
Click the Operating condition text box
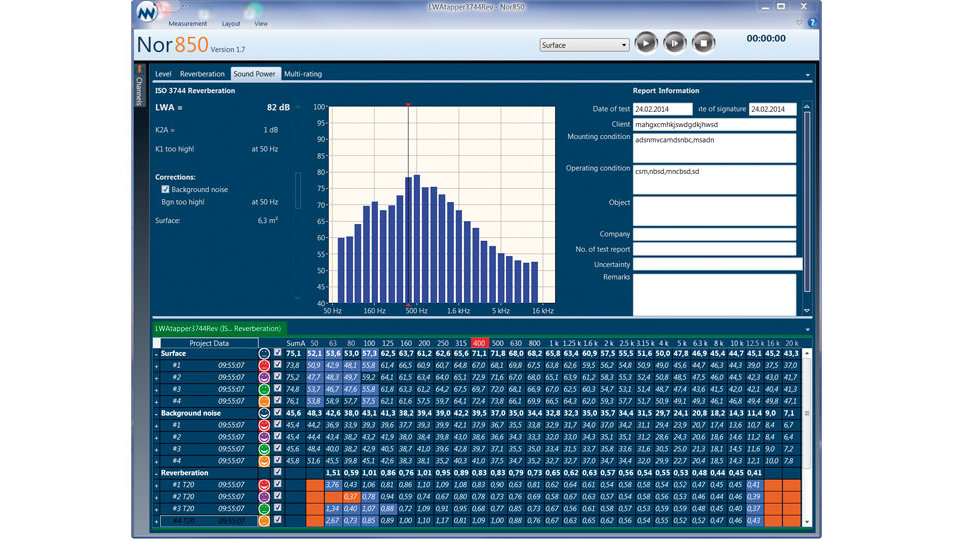pyautogui.click(x=714, y=179)
